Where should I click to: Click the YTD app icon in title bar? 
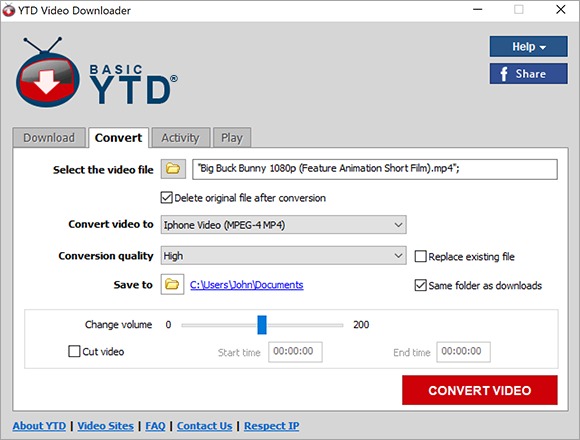9,10
